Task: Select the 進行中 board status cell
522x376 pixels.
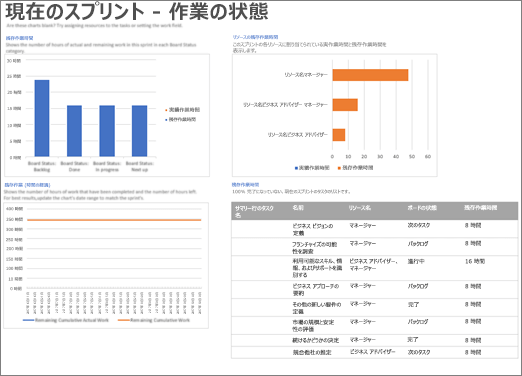Action: point(416,261)
